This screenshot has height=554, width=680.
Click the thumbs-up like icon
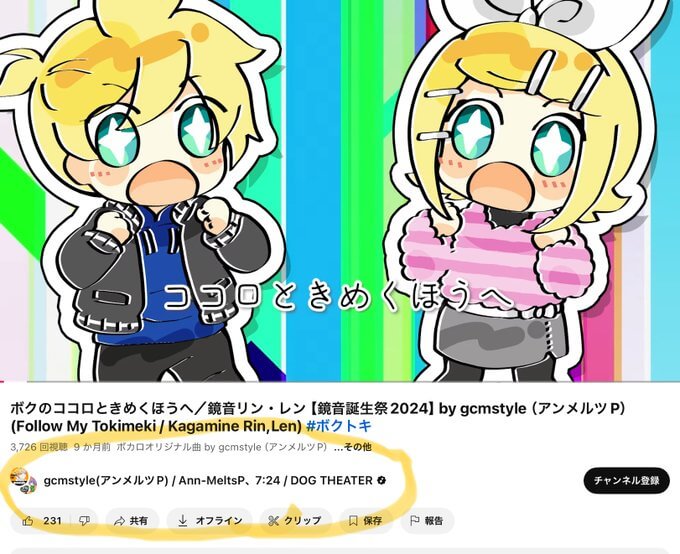[x=28, y=521]
